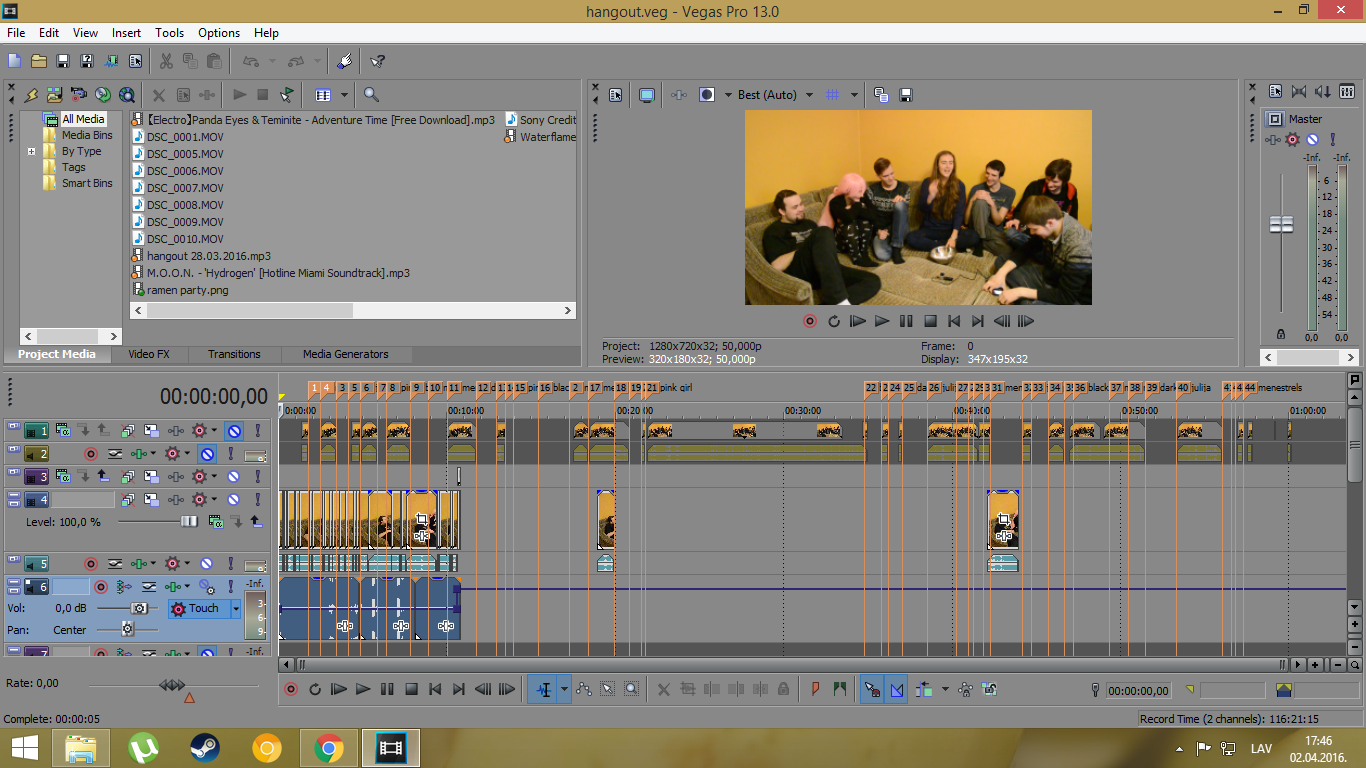This screenshot has width=1366, height=768.
Task: Click Save Snapshot to File in preview
Action: pyautogui.click(x=906, y=95)
